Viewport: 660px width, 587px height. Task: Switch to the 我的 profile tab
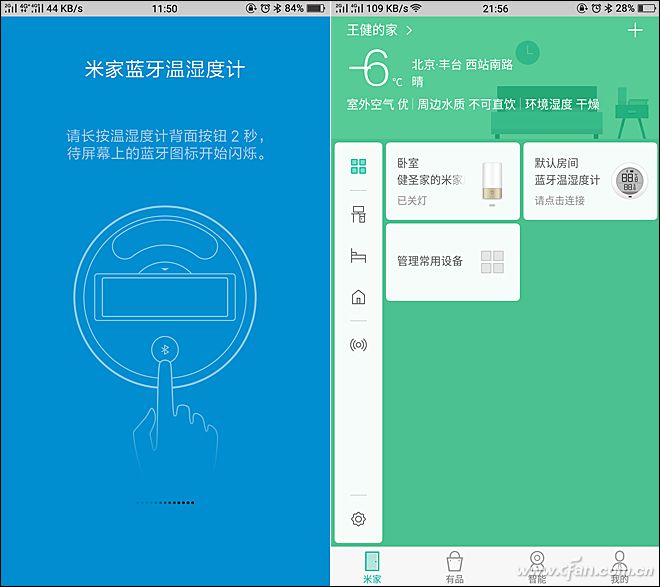pos(620,567)
